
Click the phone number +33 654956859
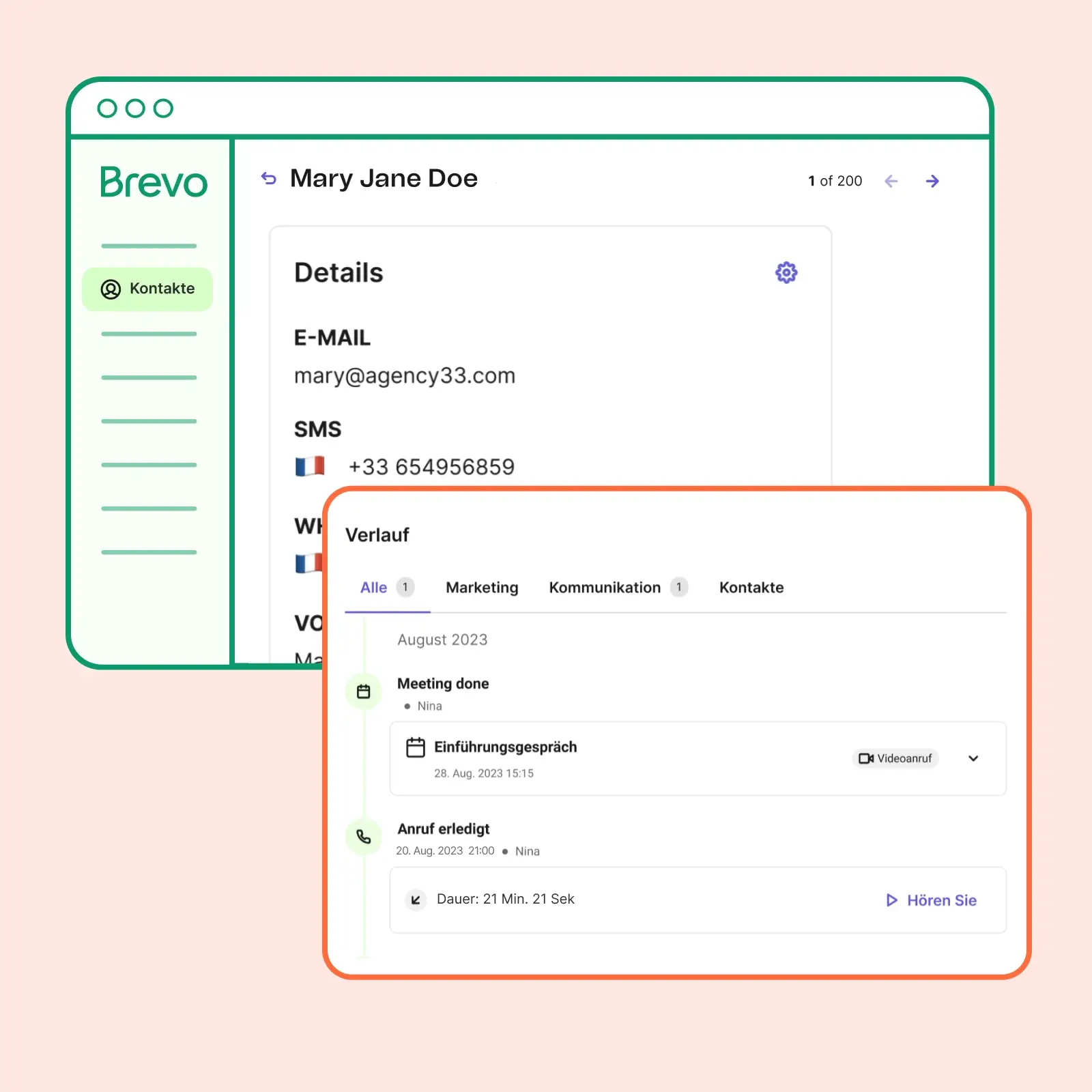tap(431, 467)
